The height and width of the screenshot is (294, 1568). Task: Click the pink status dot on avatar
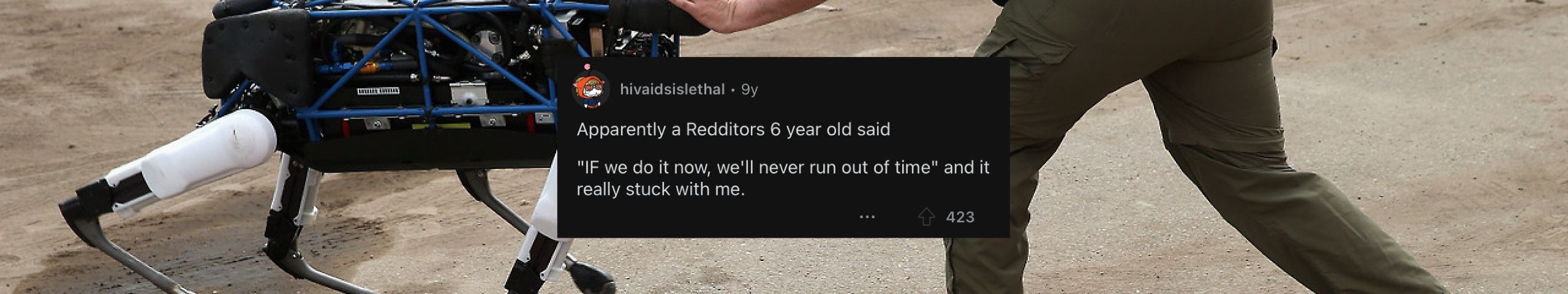[x=587, y=66]
